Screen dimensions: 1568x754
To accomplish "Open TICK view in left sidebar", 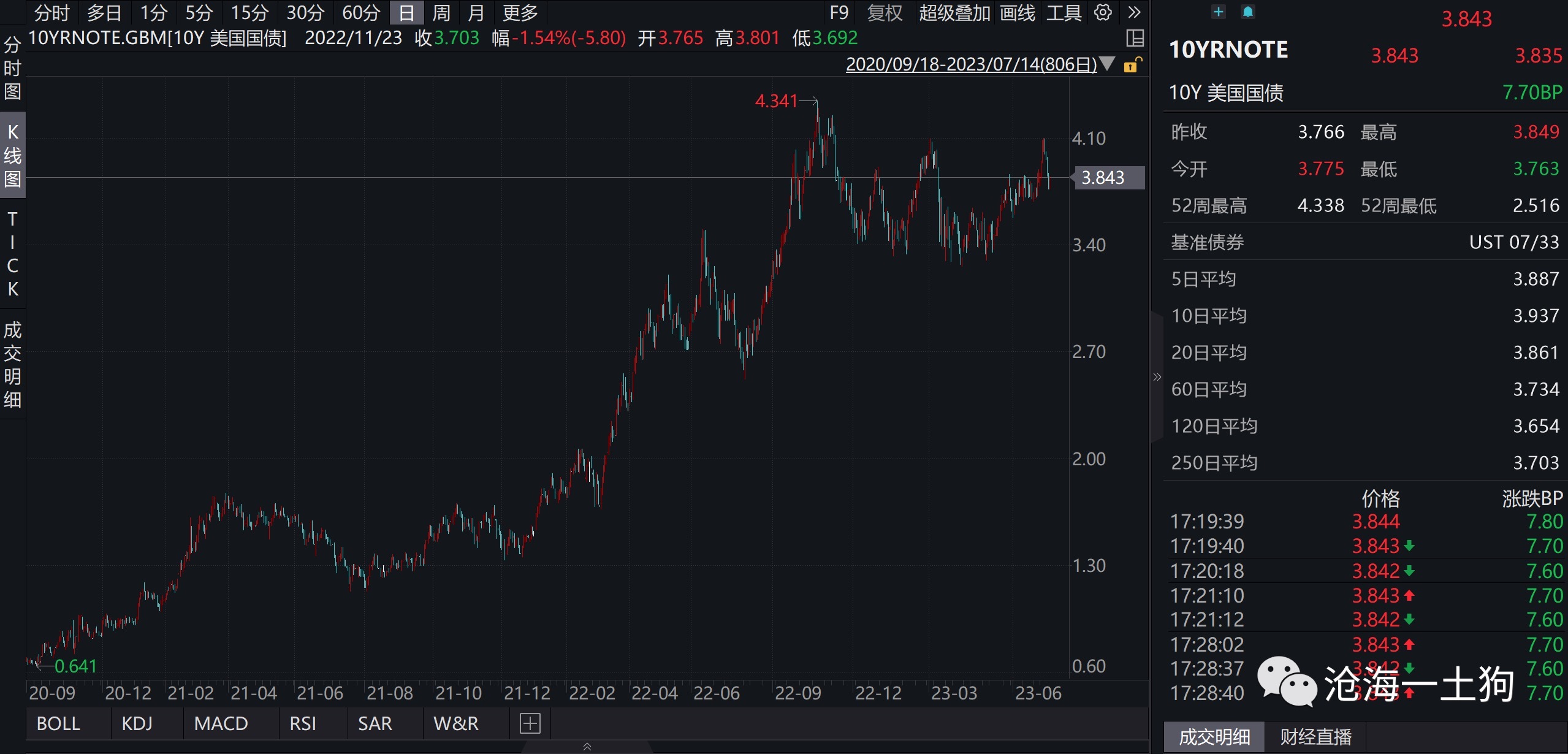I will click(12, 254).
